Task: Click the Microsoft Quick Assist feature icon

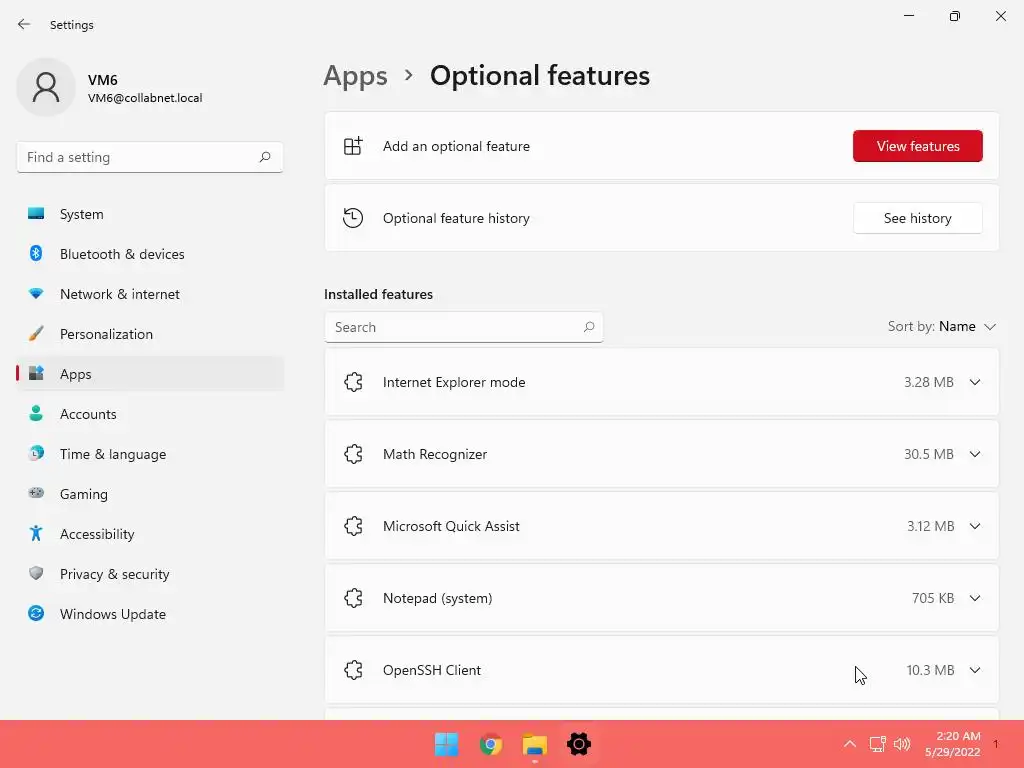Action: coord(353,526)
